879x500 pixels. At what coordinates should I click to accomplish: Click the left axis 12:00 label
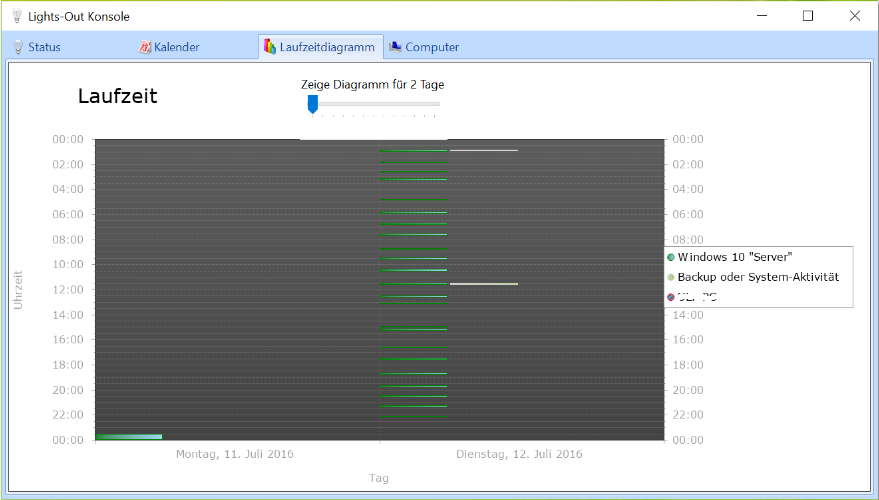pyautogui.click(x=68, y=290)
